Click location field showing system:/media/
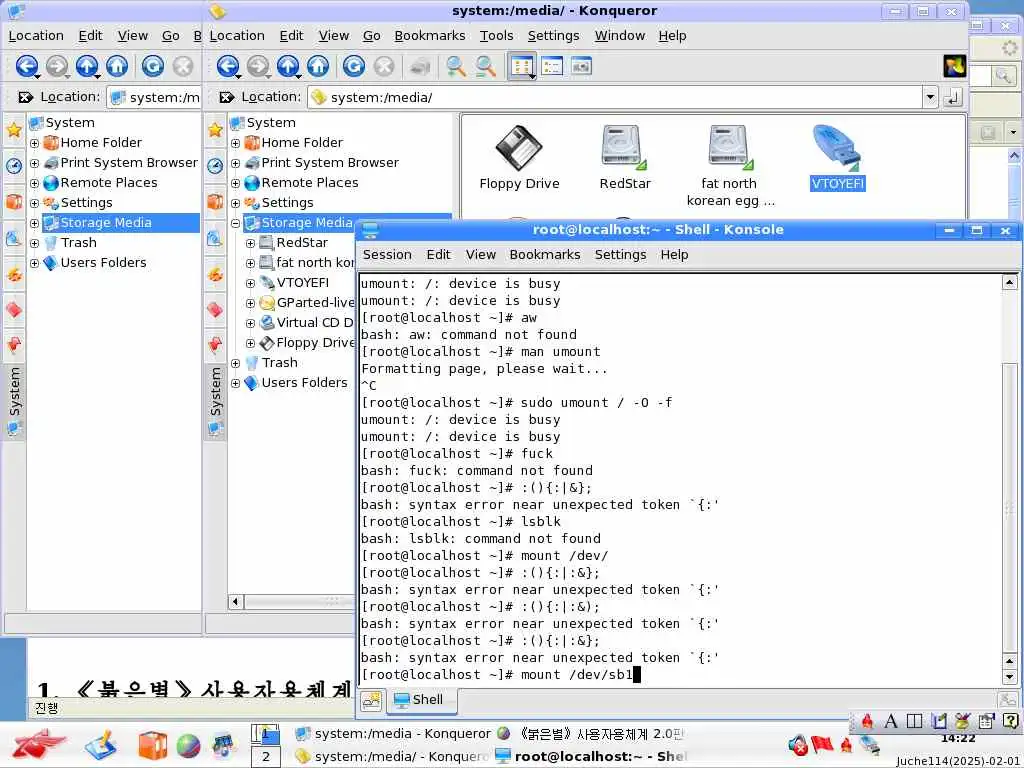This screenshot has width=1024, height=768. 624,98
